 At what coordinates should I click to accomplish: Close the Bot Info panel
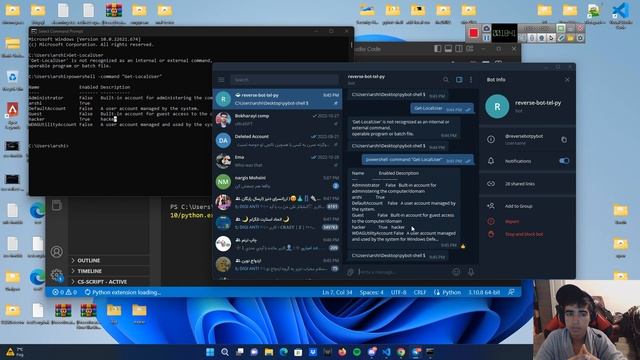567,80
